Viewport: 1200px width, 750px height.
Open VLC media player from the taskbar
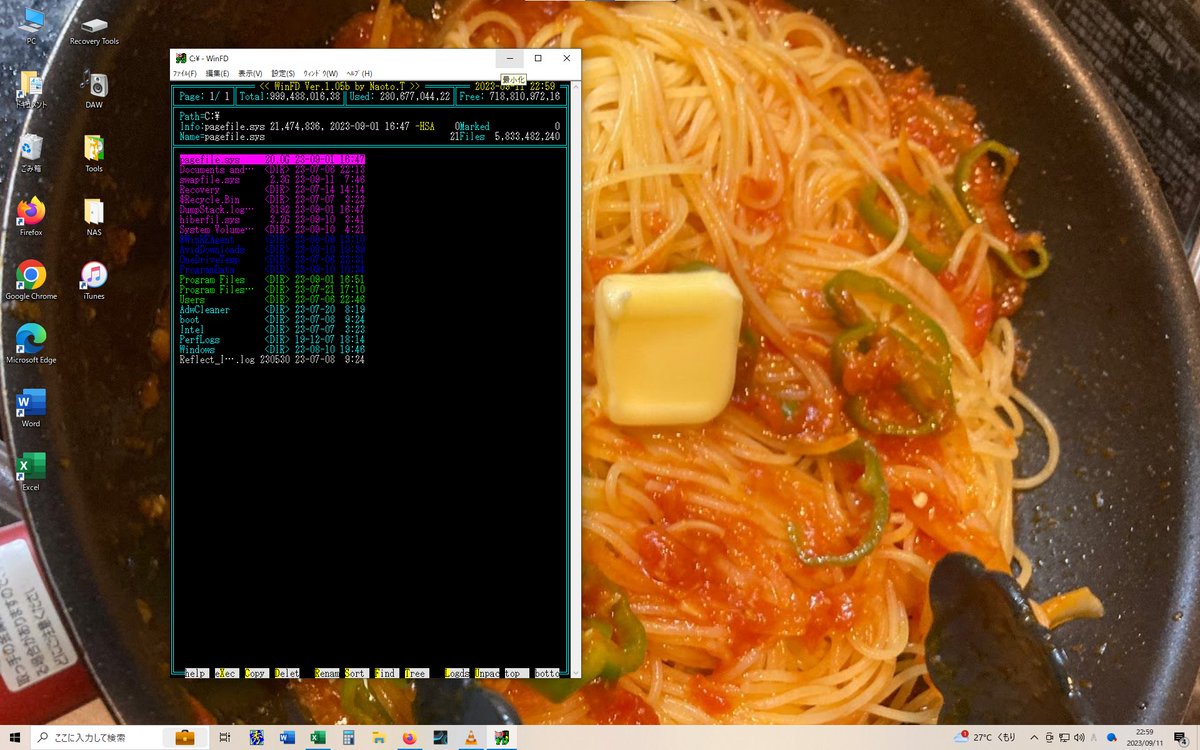pos(470,737)
